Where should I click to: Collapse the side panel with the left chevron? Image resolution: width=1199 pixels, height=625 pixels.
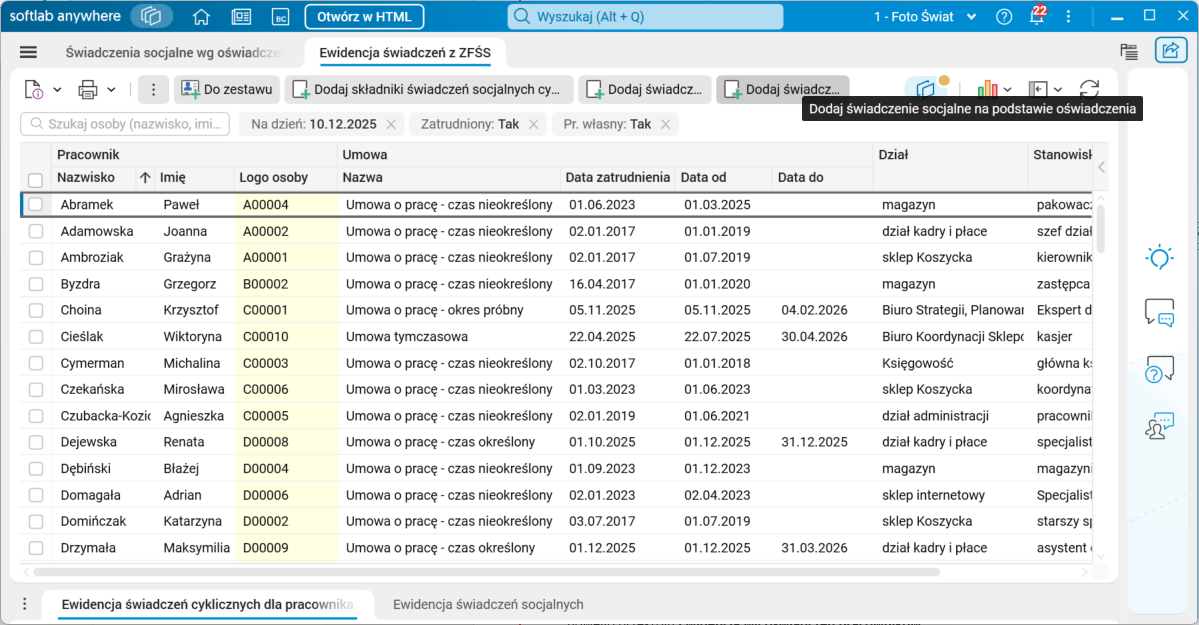1101,167
